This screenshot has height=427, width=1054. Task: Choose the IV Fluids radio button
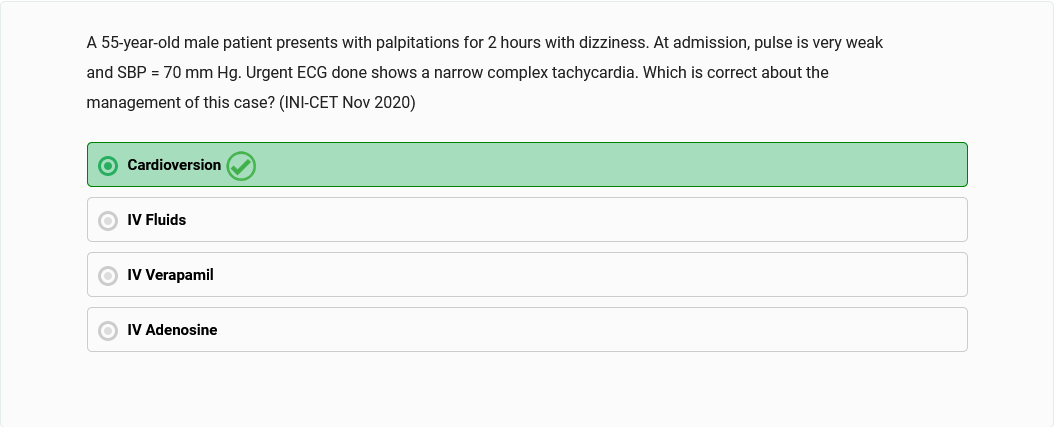pyautogui.click(x=108, y=221)
